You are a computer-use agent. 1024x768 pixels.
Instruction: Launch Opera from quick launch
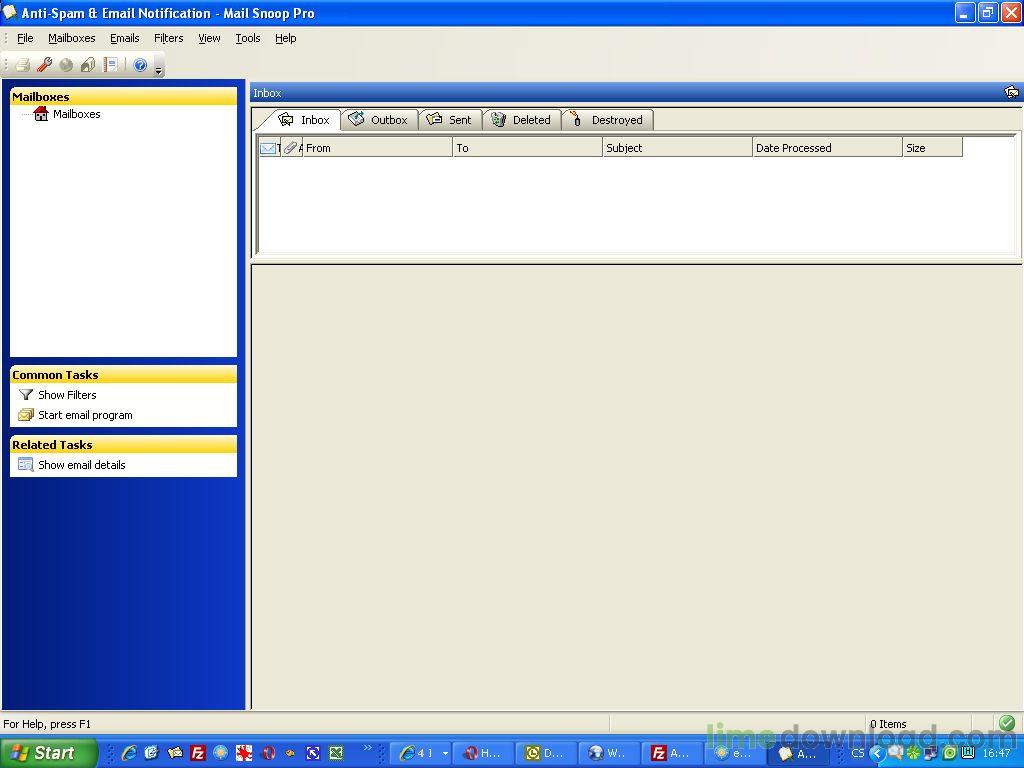(268, 753)
